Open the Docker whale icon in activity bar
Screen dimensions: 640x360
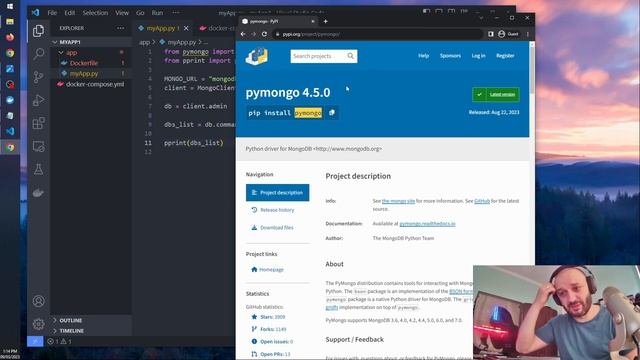click(x=38, y=192)
